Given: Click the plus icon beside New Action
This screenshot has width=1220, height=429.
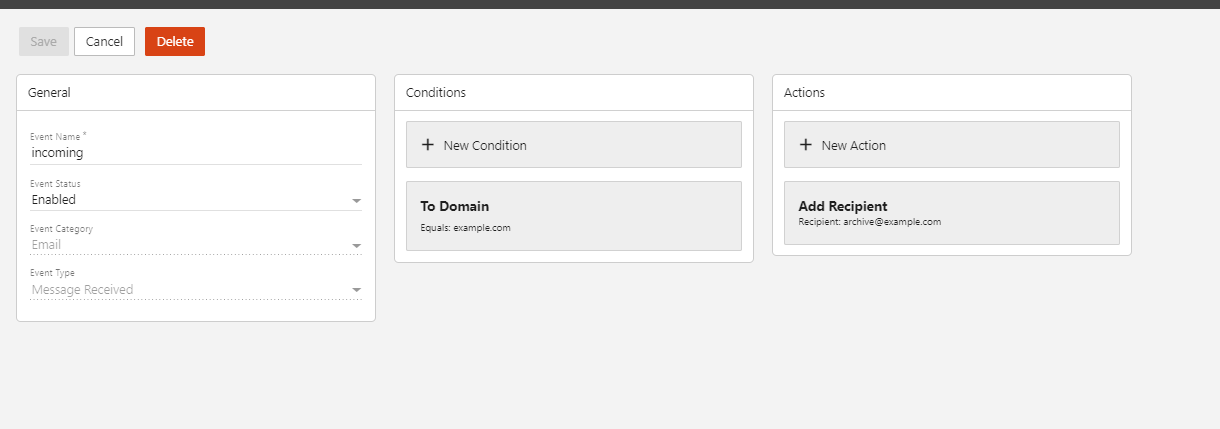Looking at the screenshot, I should (806, 145).
